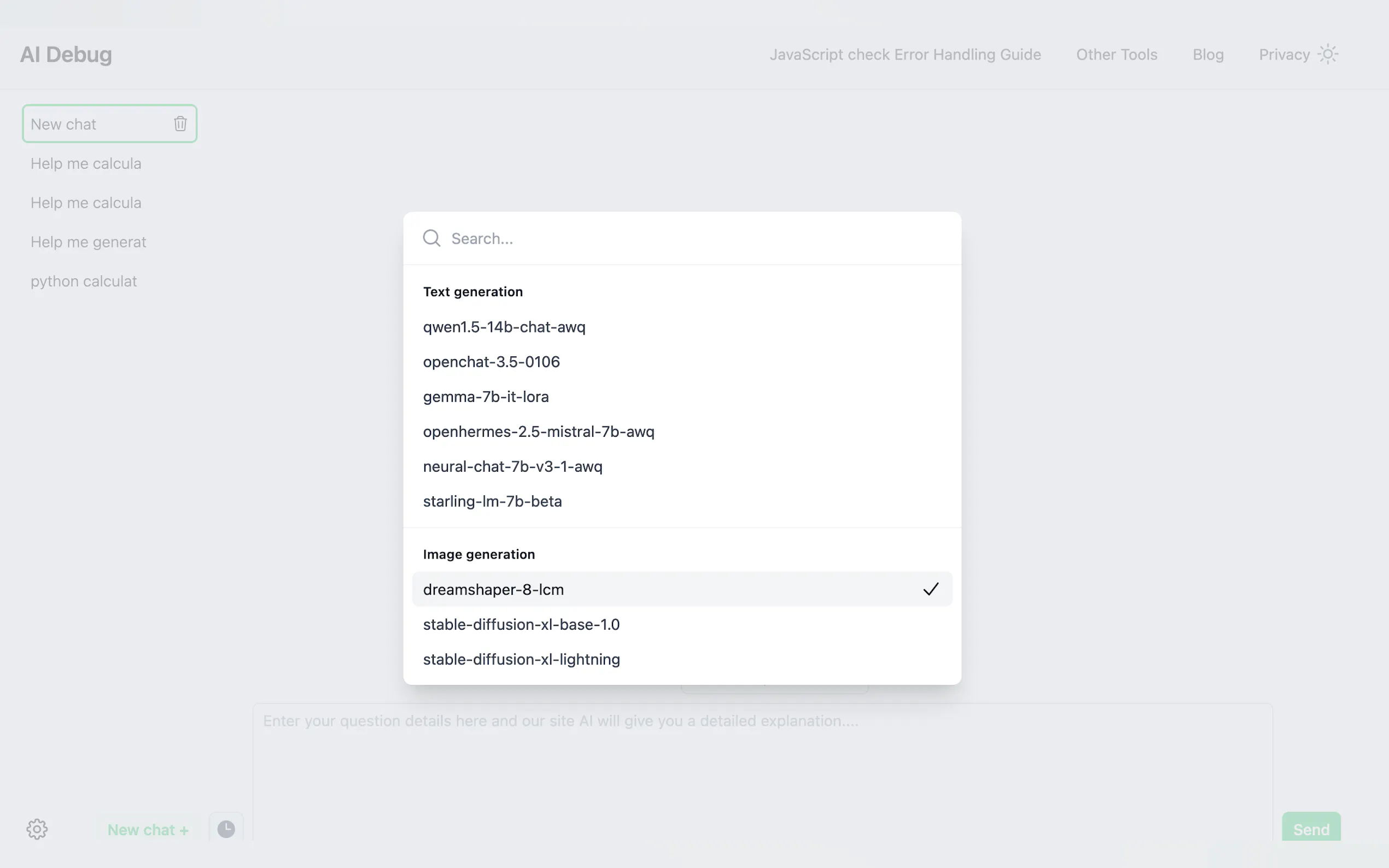This screenshot has height=868, width=1389.
Task: Open the python calculat chat
Action: coord(84,281)
